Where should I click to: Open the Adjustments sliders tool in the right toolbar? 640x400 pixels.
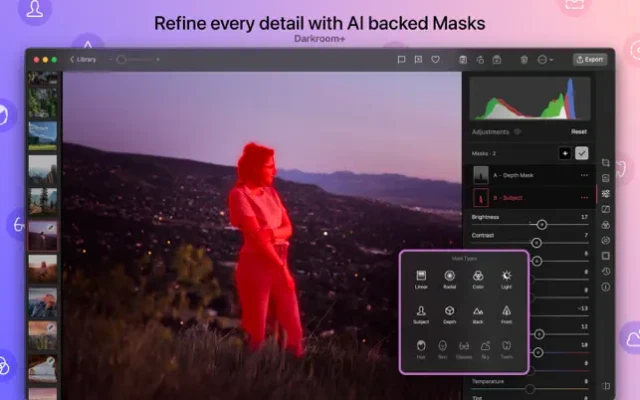click(606, 193)
